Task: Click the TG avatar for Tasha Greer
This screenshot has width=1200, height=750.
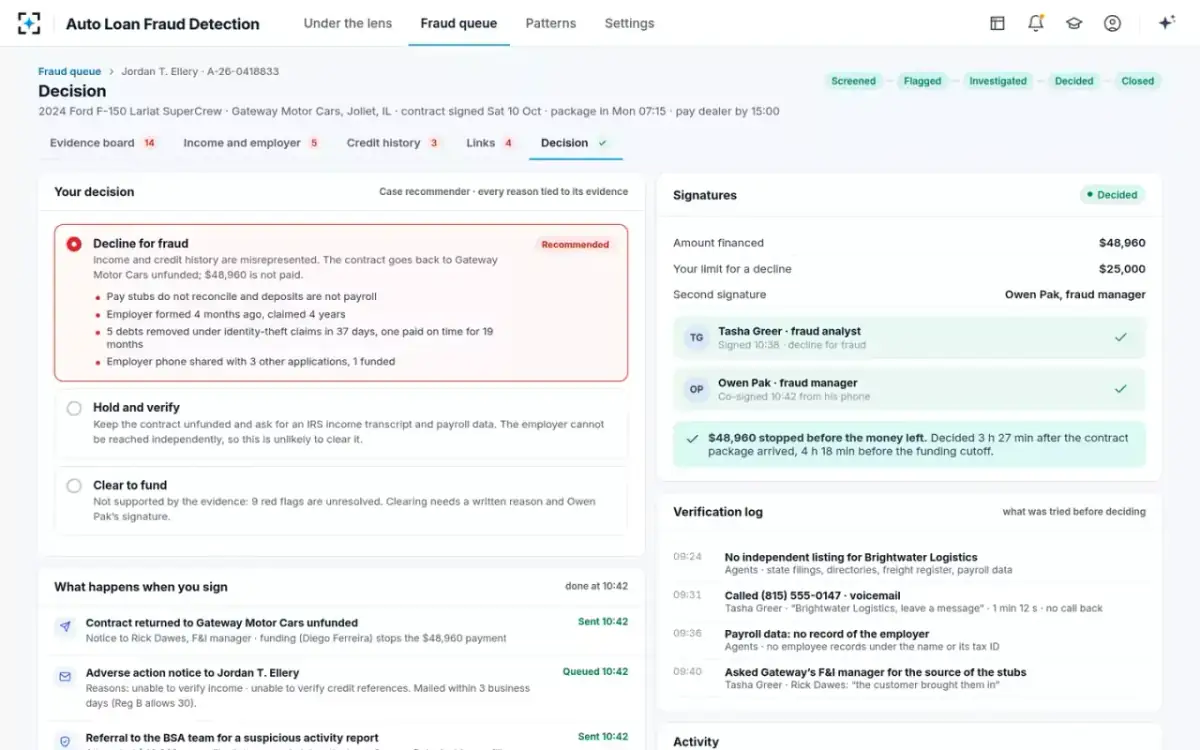Action: tap(697, 338)
